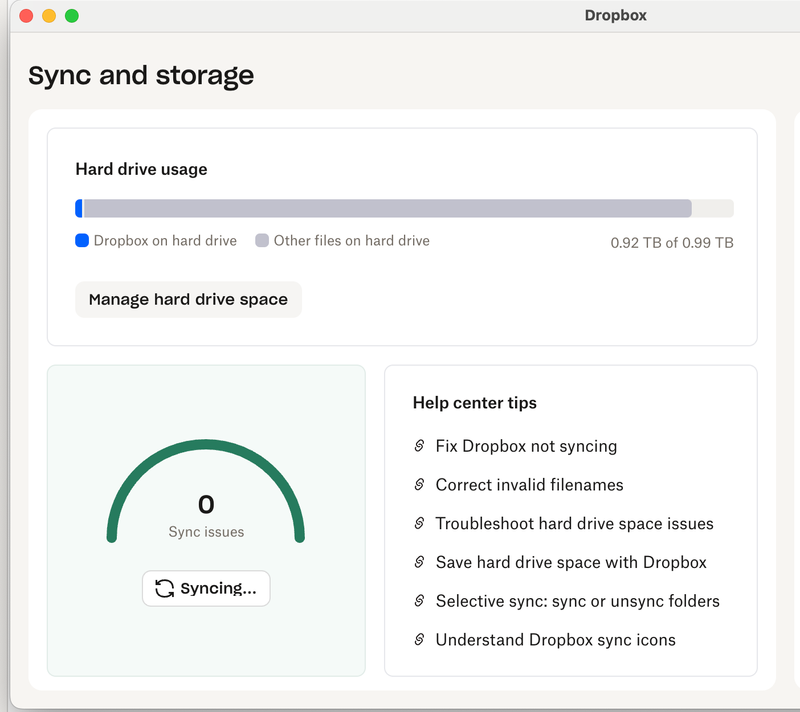The image size is (800, 712).
Task: Click the link icon beside Fix Dropbox not syncing
Action: [420, 446]
